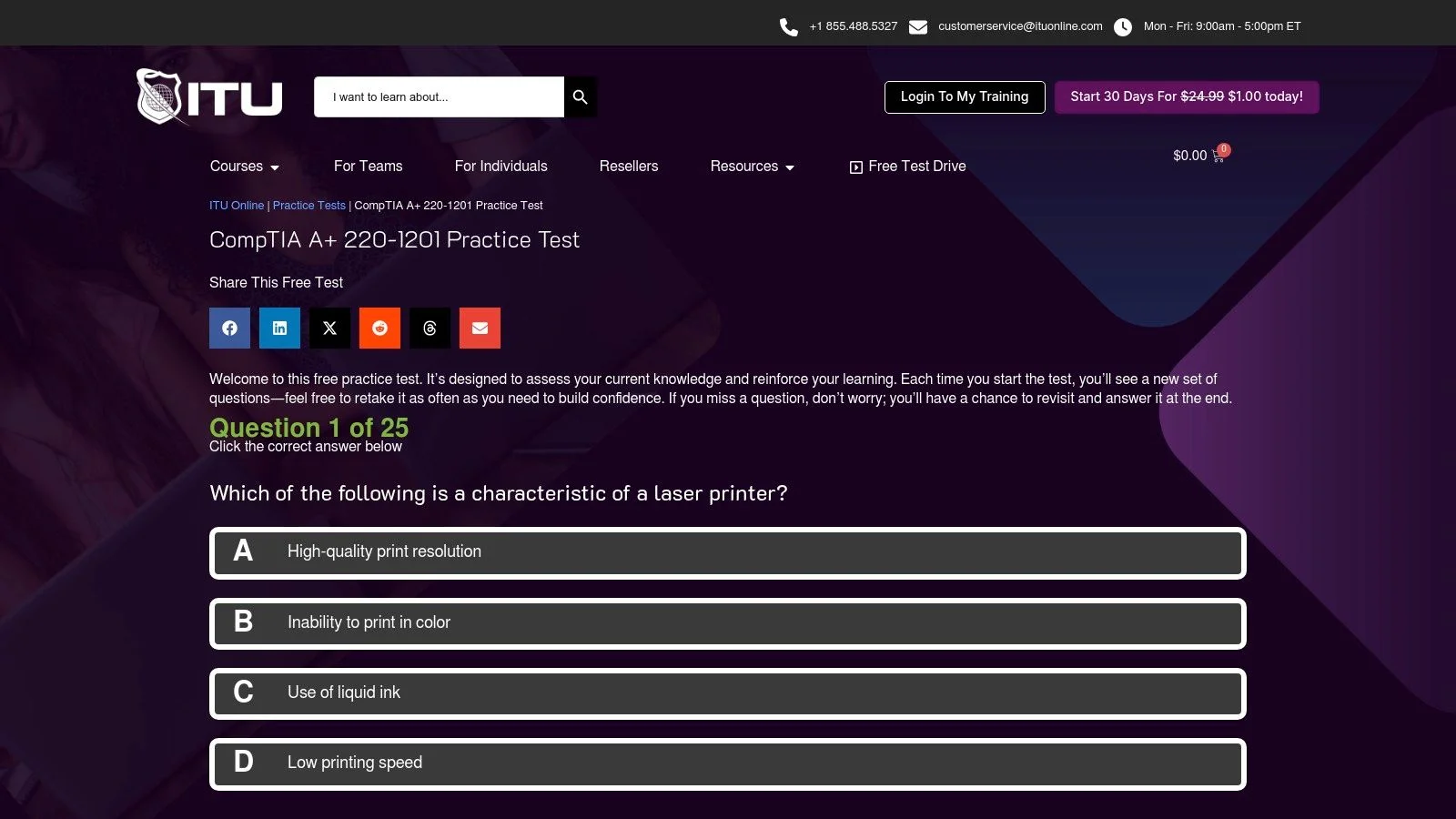Open the Free Test Drive menu item

tap(908, 167)
